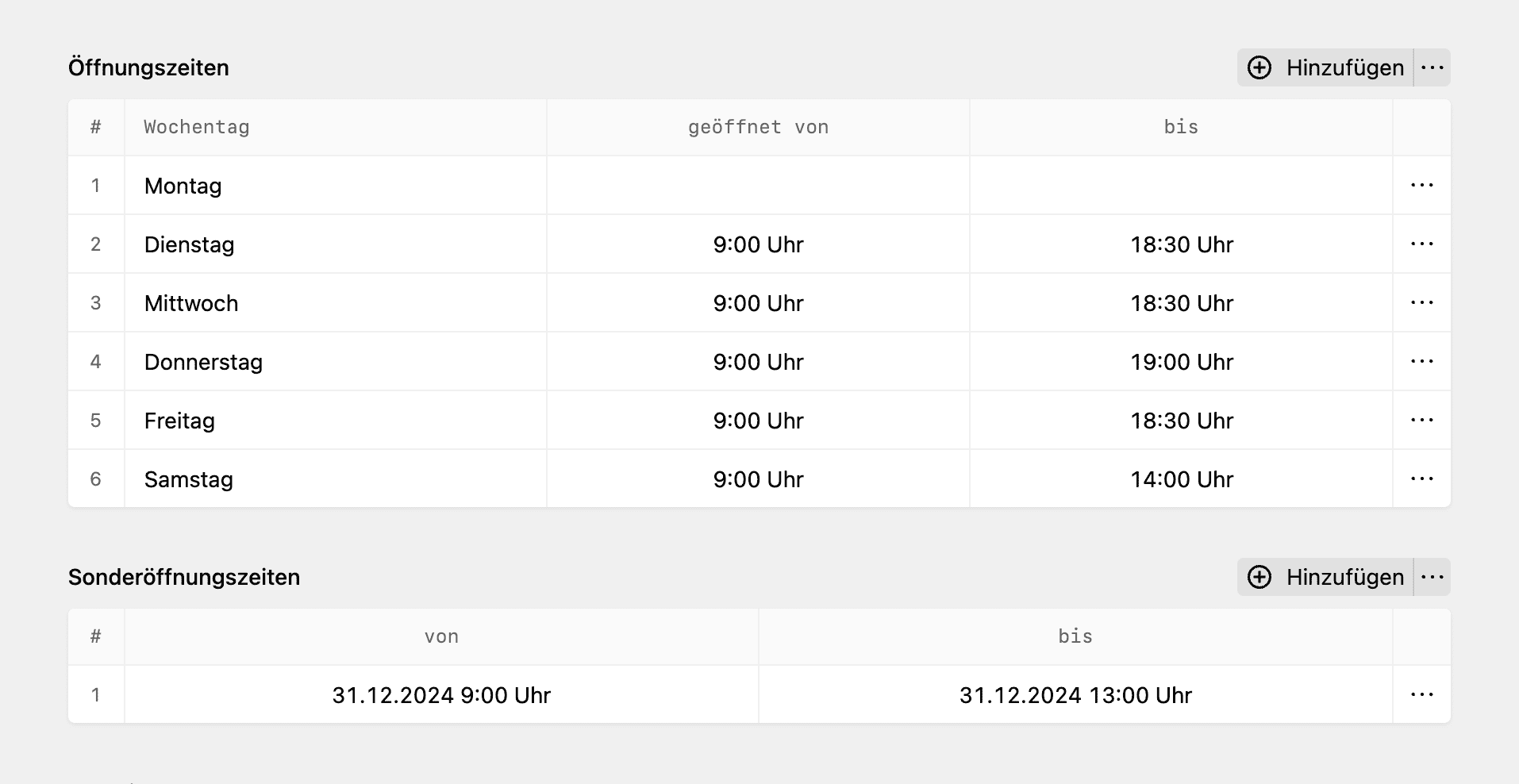This screenshot has height=784, width=1519.
Task: Edit Samstag opening time 9:00 Uhr
Action: [x=759, y=479]
